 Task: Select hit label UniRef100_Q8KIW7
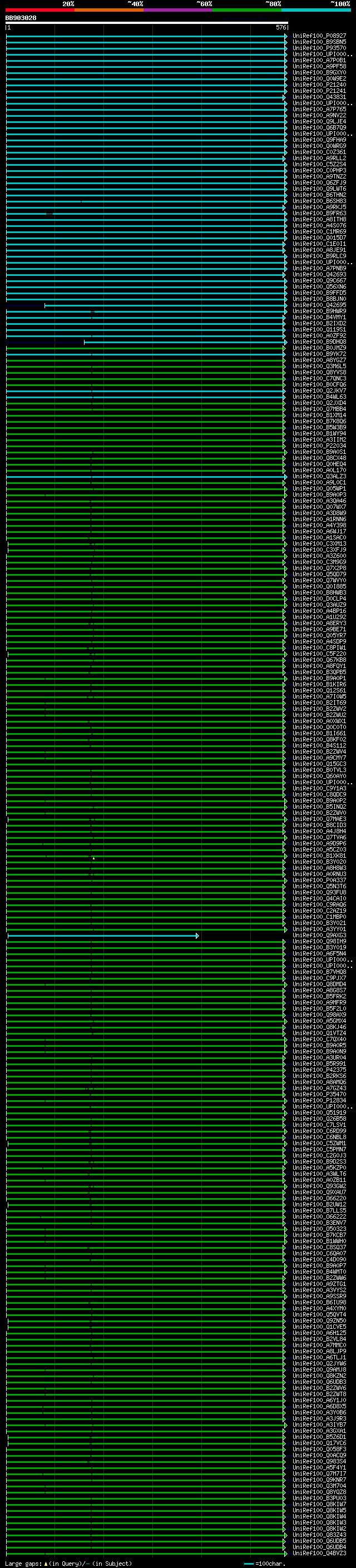(x=319, y=1504)
